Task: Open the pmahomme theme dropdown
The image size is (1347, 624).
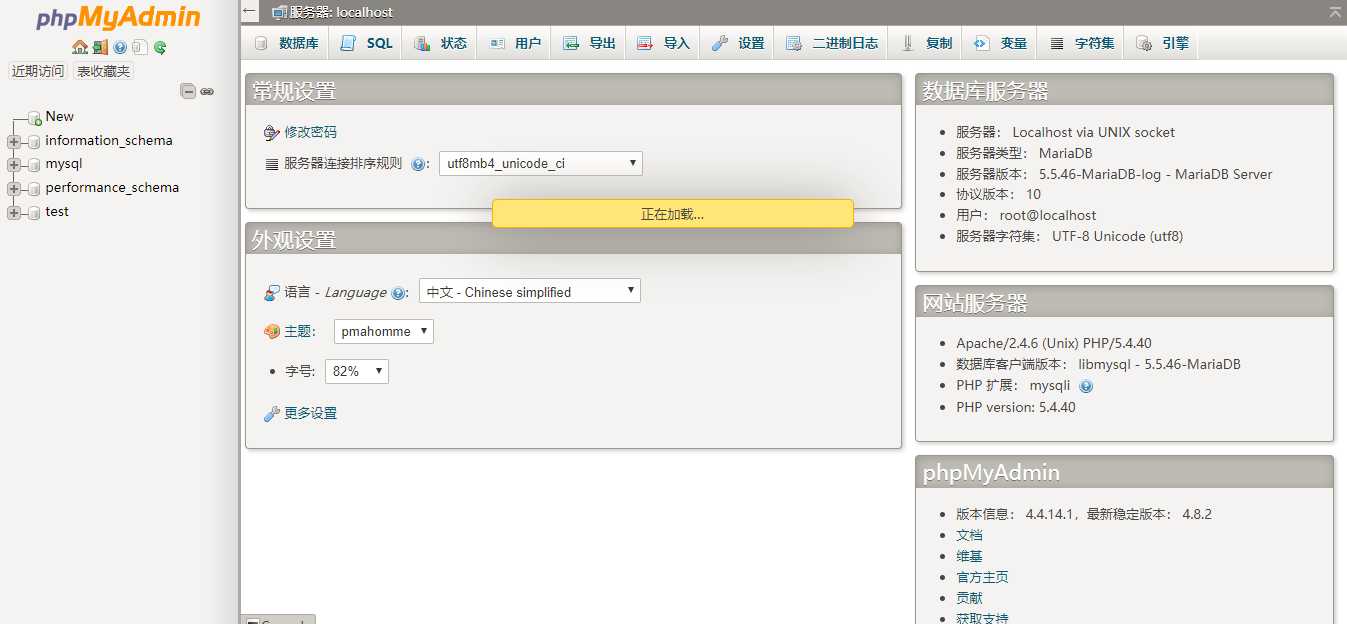Action: point(384,331)
